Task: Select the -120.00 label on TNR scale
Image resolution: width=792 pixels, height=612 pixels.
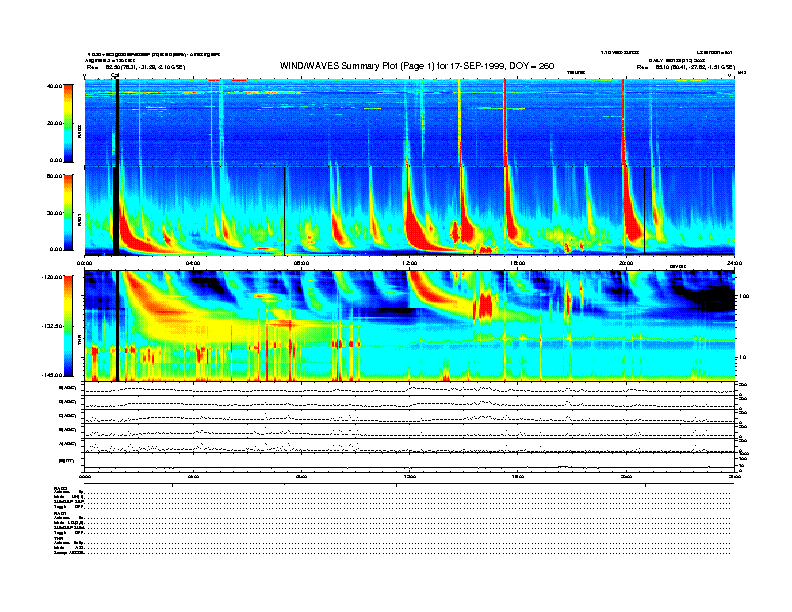Action: point(52,277)
